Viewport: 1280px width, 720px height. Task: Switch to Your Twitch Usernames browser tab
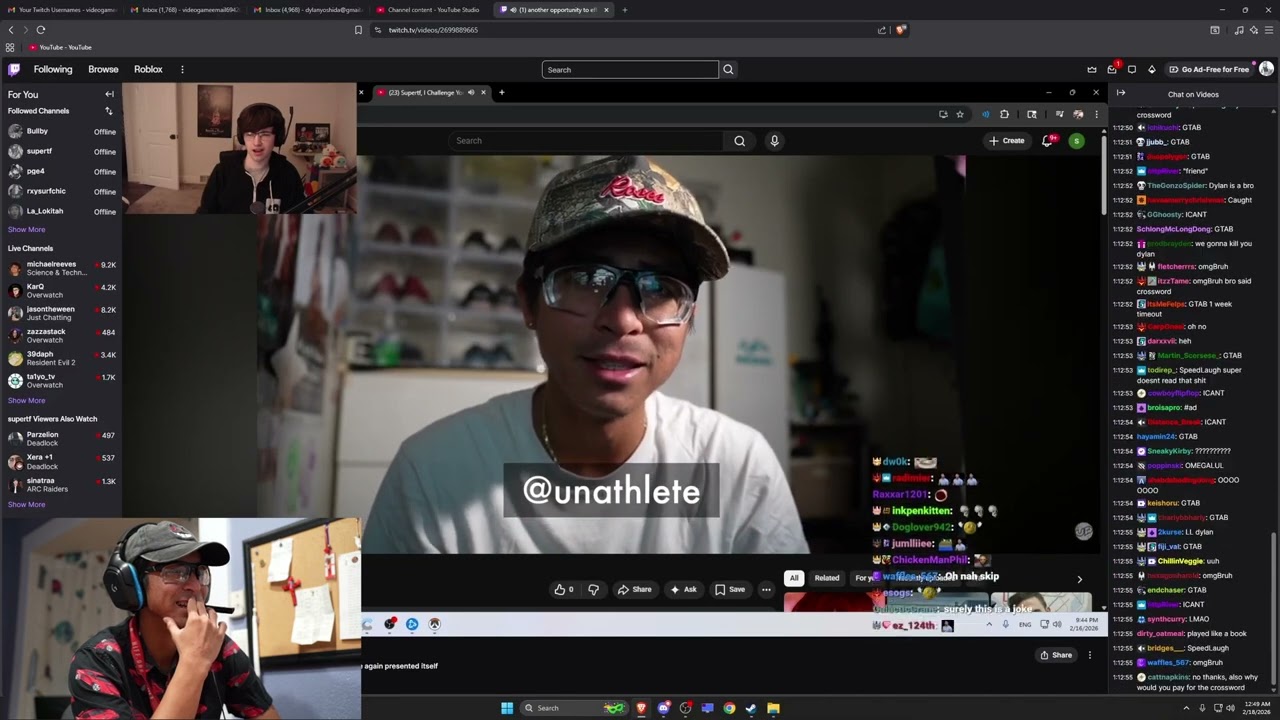60,10
